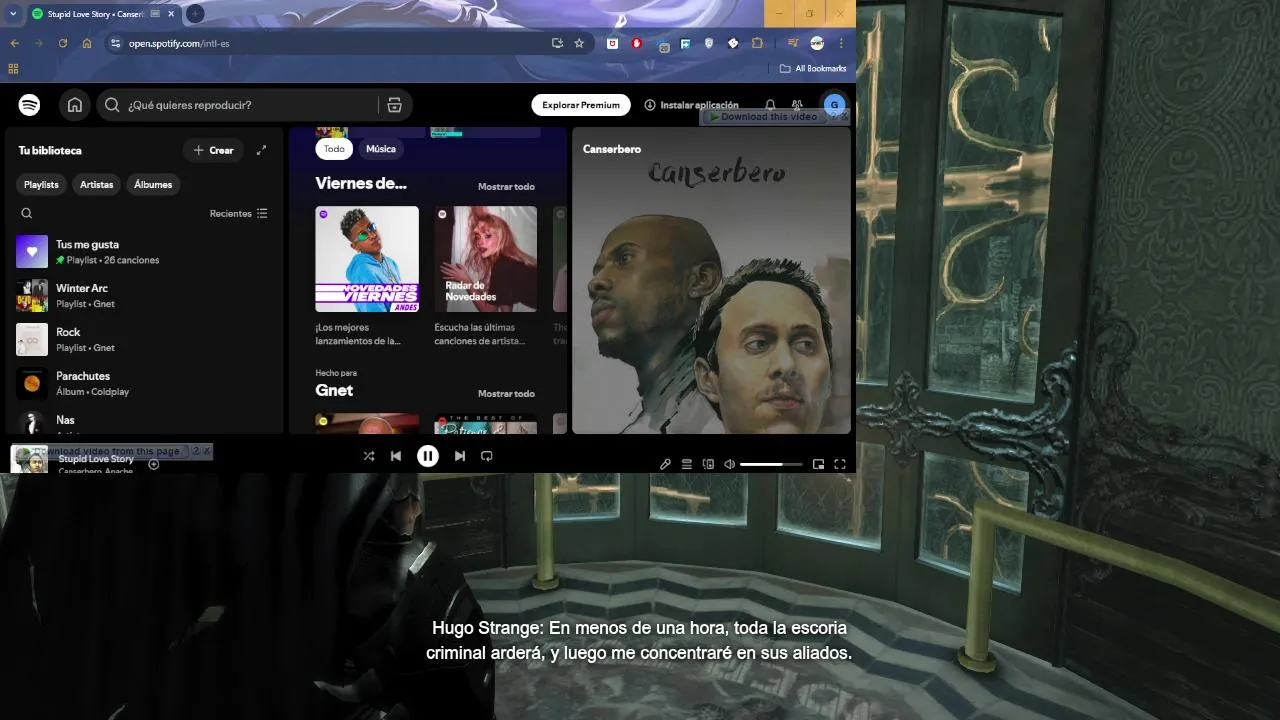The width and height of the screenshot is (1280, 720).
Task: Toggle repeat mode
Action: pos(487,456)
